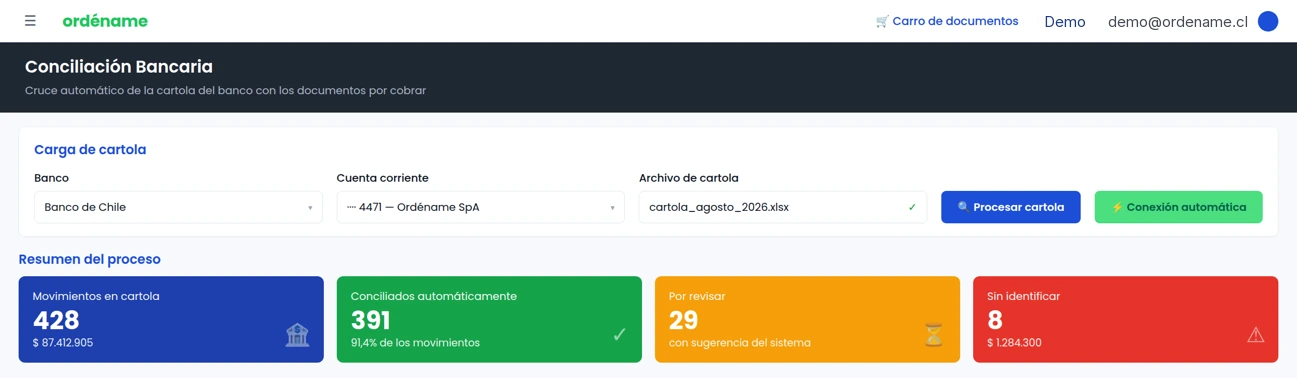This screenshot has height=378, width=1297.
Task: Click the $ 87.412.905 amount
Action: tap(63, 343)
